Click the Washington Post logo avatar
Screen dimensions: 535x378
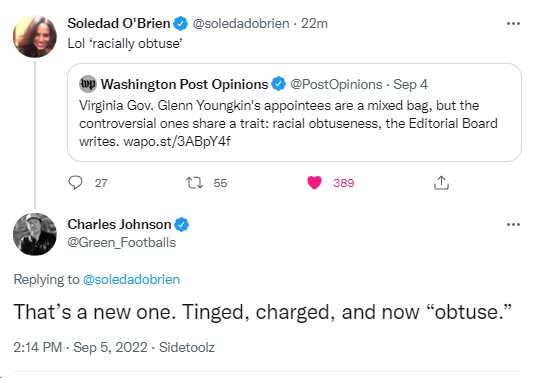88,84
